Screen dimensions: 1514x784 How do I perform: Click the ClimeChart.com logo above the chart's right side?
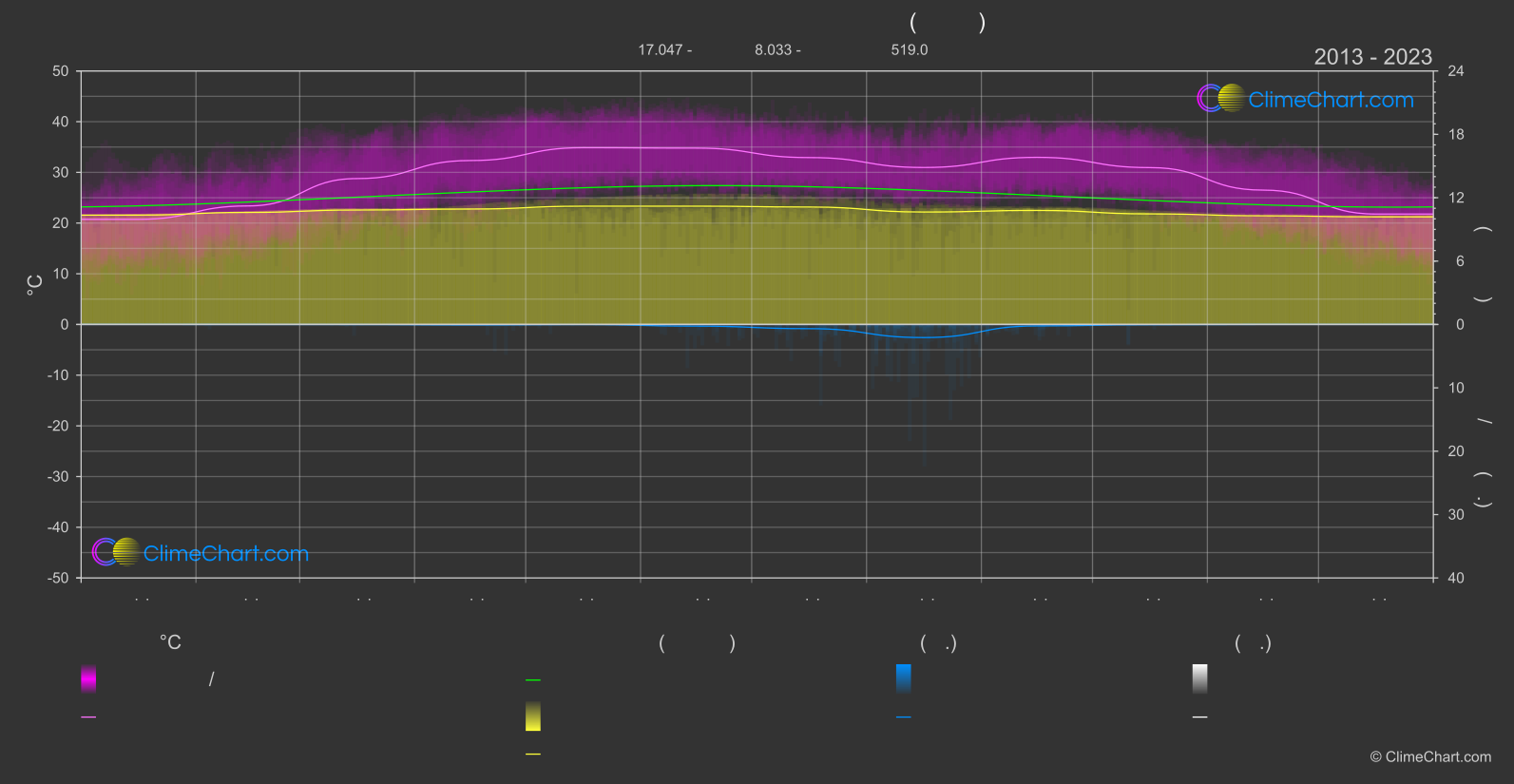[x=1305, y=99]
